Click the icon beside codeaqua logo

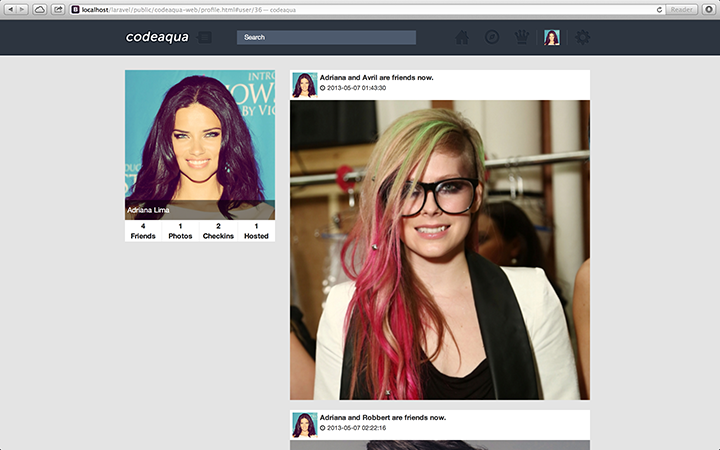[205, 38]
